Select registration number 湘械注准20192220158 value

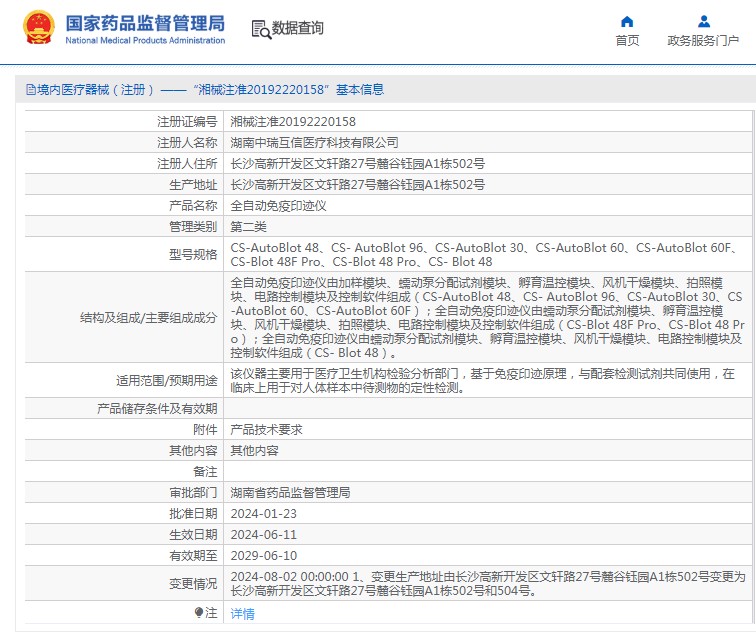coord(293,122)
